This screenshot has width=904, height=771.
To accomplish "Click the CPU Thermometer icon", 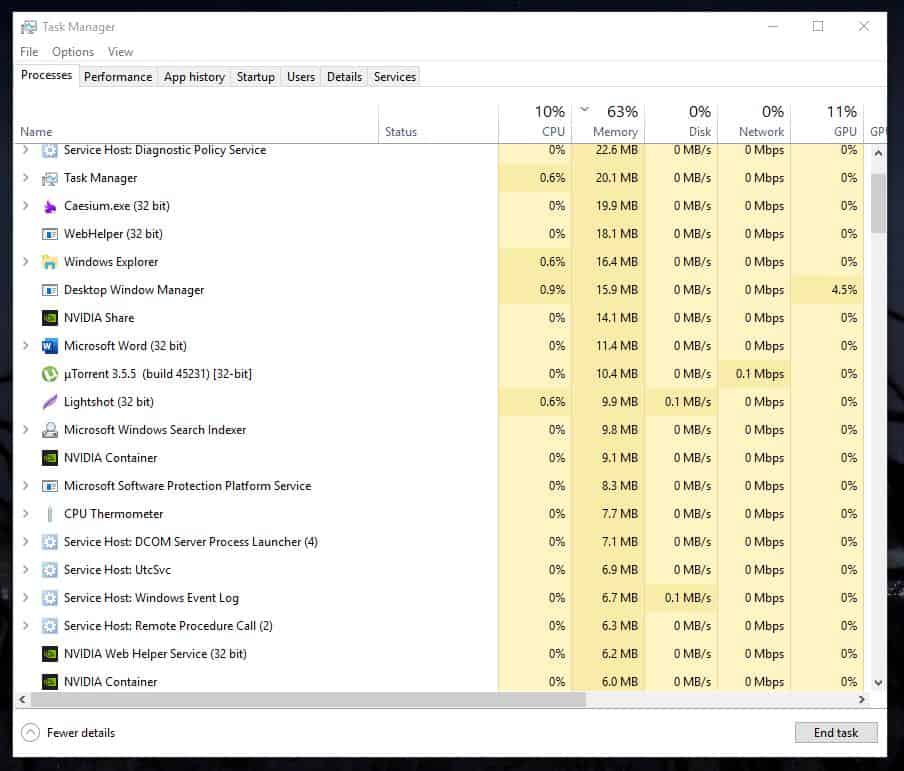I will (50, 514).
